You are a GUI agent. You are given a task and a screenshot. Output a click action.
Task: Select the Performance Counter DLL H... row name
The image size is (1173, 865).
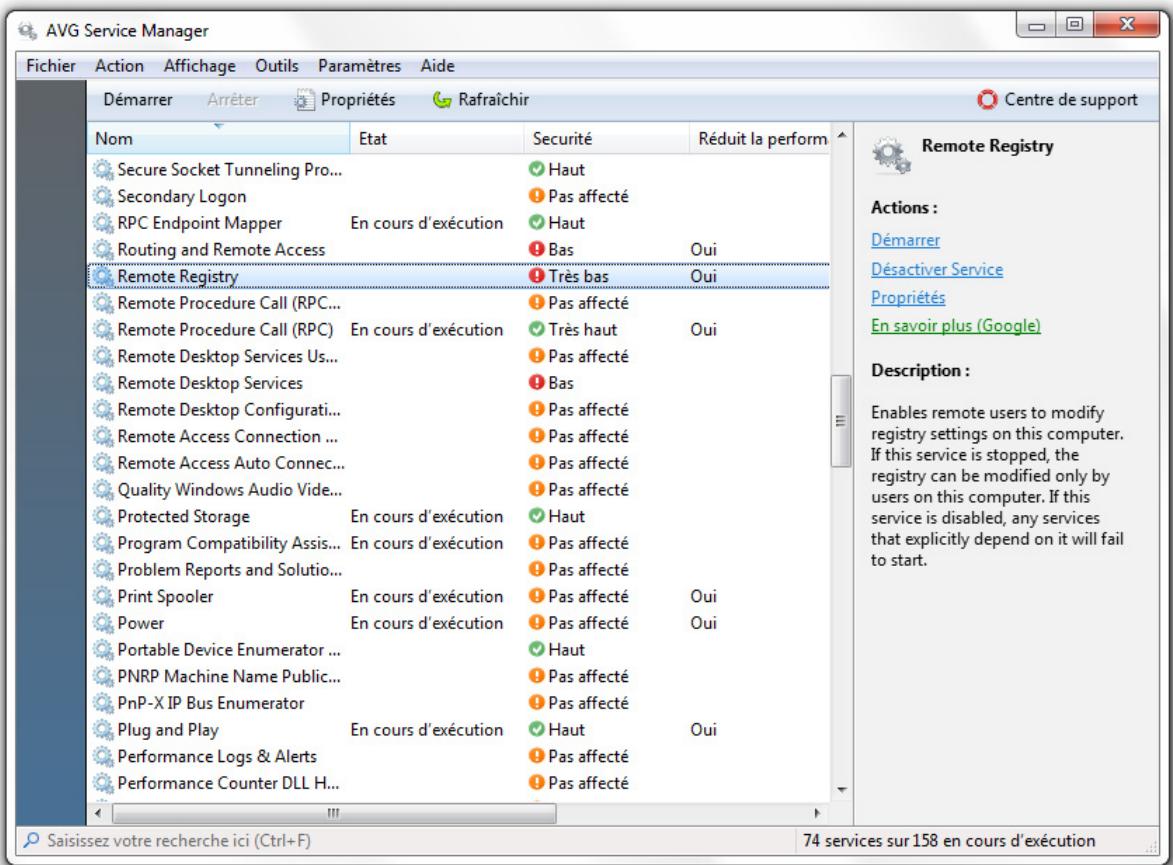point(228,783)
